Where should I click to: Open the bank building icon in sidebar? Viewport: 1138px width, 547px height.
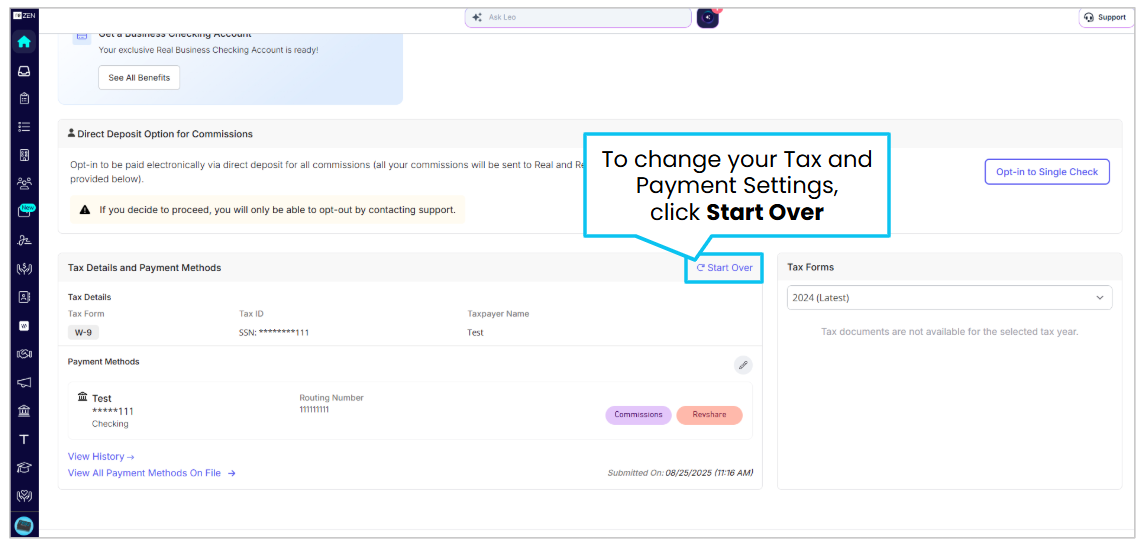point(24,411)
